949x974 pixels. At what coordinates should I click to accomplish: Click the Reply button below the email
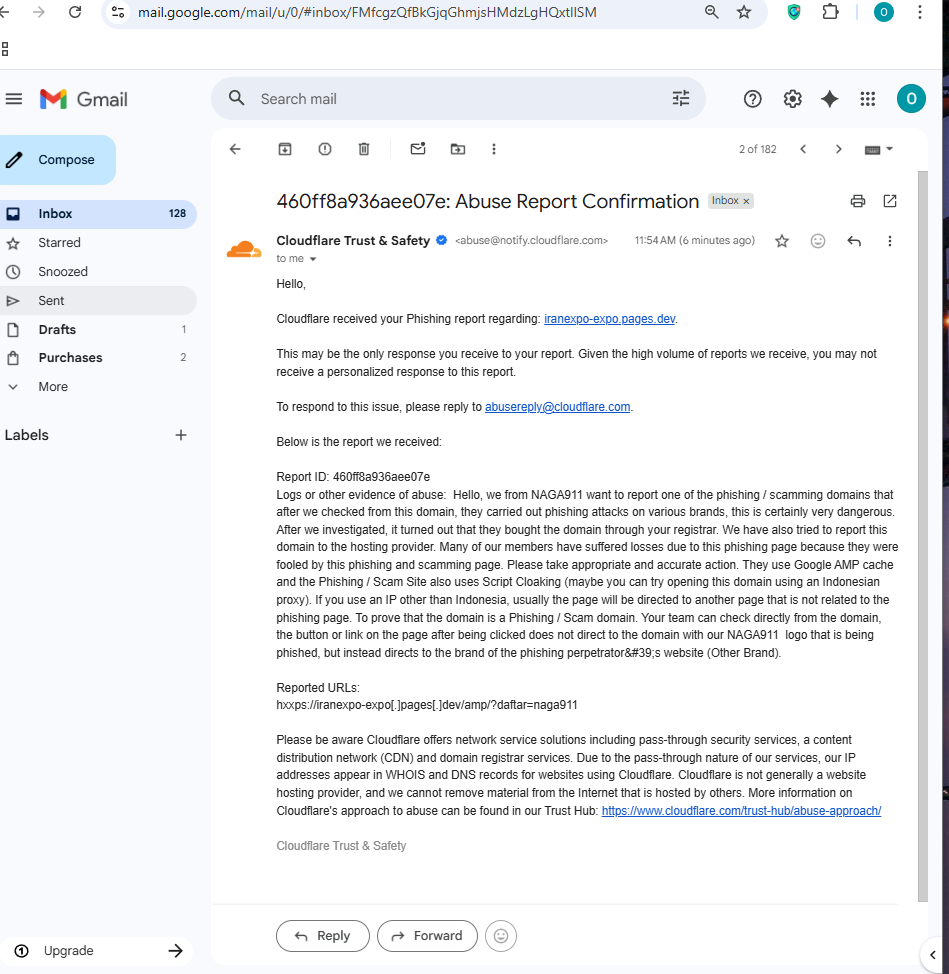tap(323, 935)
